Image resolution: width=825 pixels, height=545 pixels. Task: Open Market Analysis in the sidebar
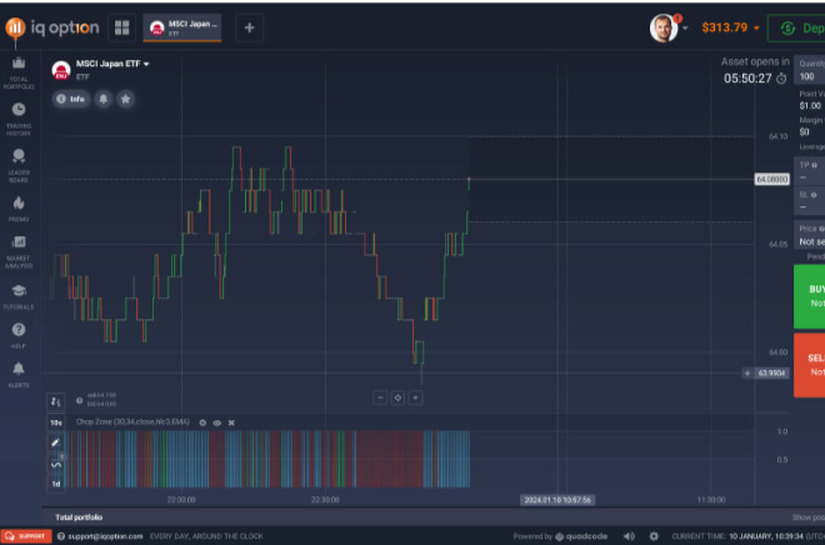pyautogui.click(x=18, y=252)
